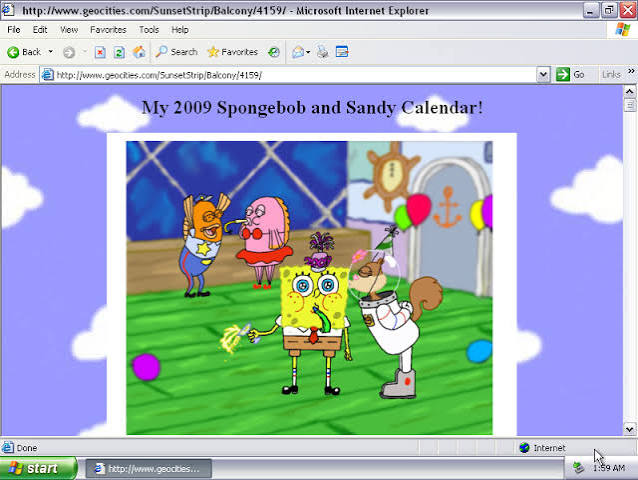This screenshot has height=480, width=638.
Task: Stop loading the page
Action: (x=100, y=52)
